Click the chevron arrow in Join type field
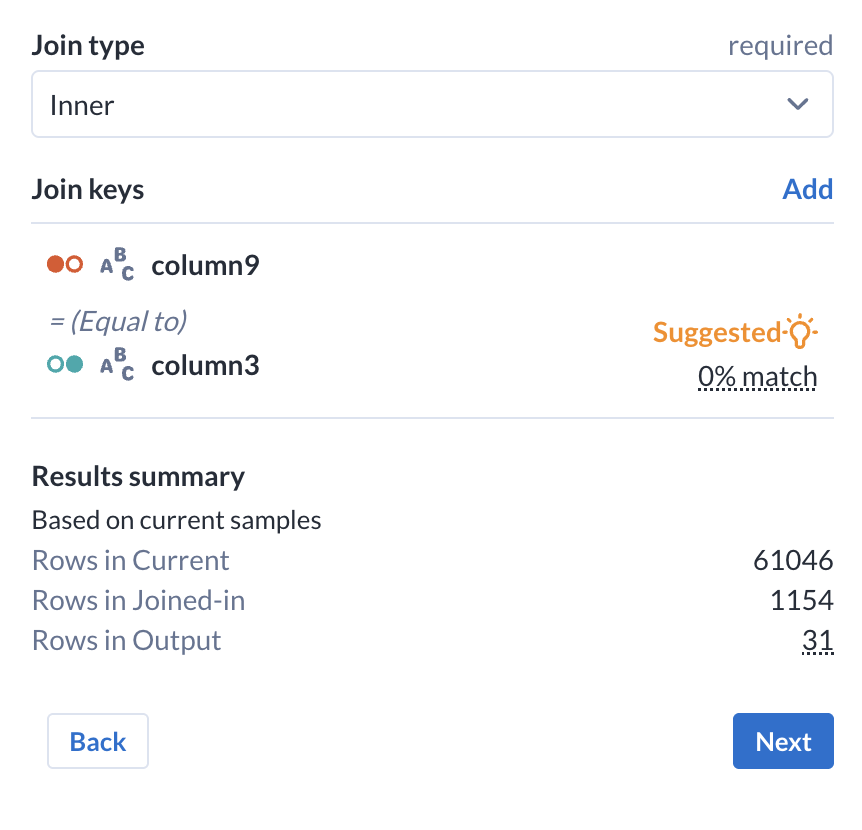862x830 pixels. point(797,104)
